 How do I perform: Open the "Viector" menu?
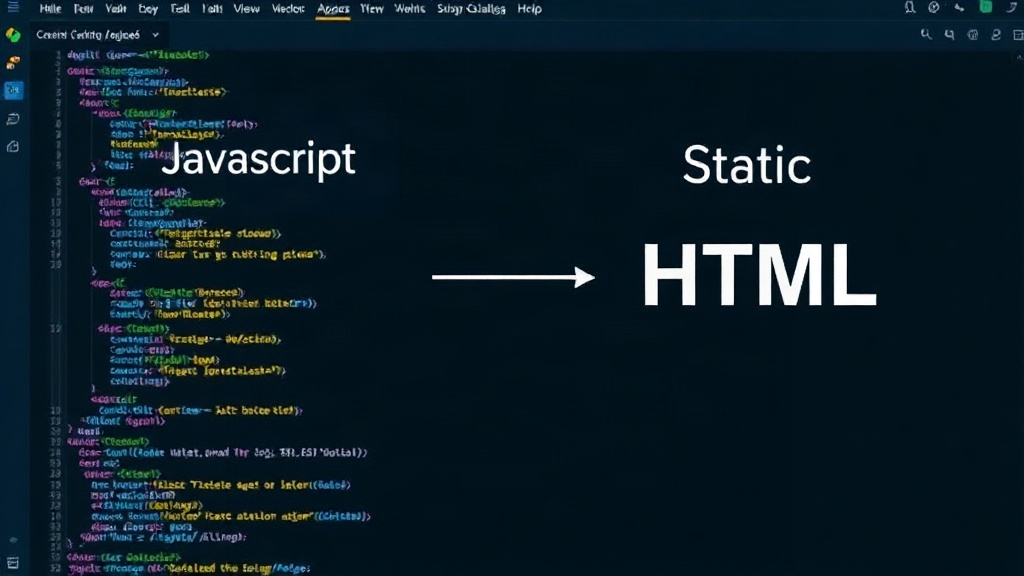point(288,9)
